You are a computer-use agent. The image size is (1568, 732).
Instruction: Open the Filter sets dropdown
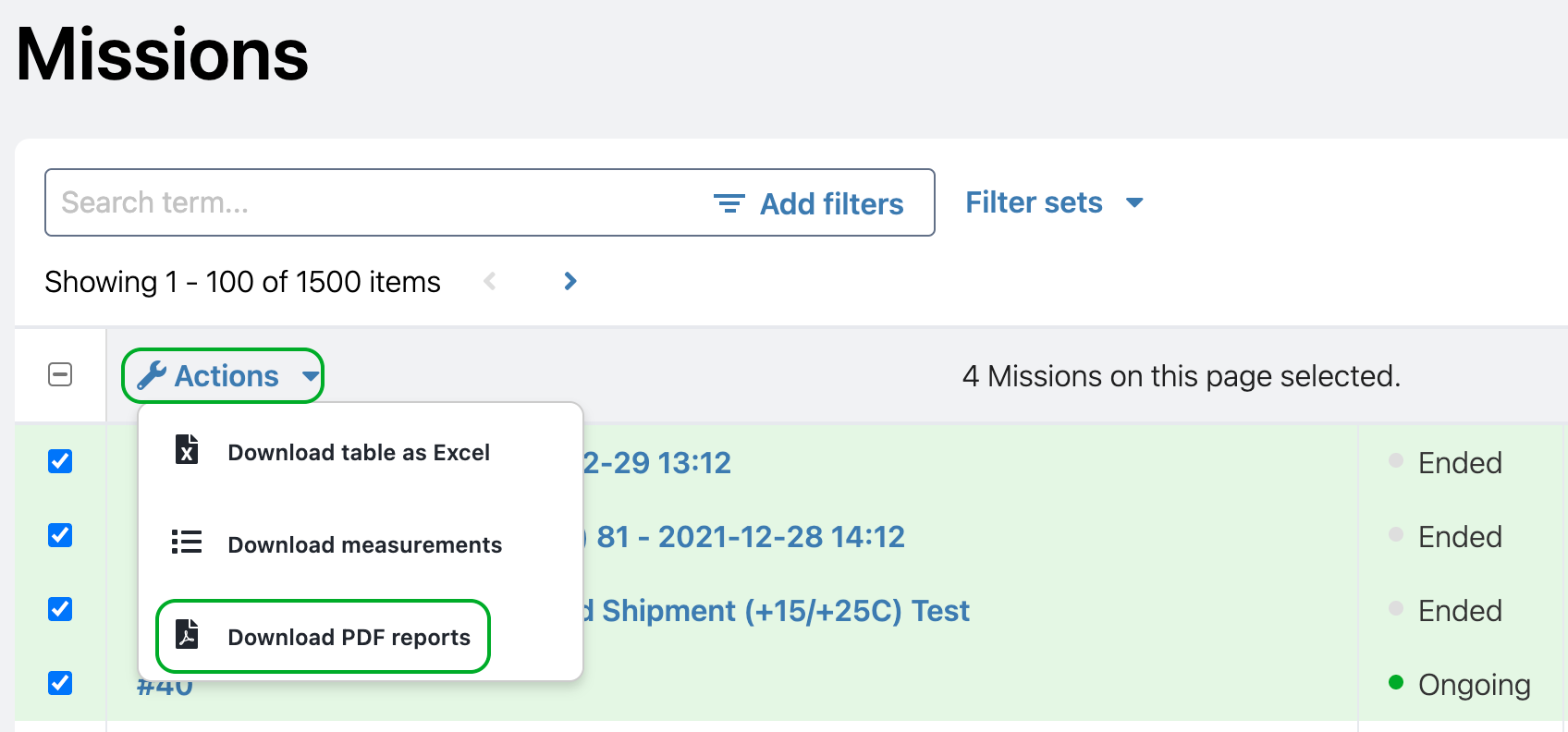coord(1054,202)
